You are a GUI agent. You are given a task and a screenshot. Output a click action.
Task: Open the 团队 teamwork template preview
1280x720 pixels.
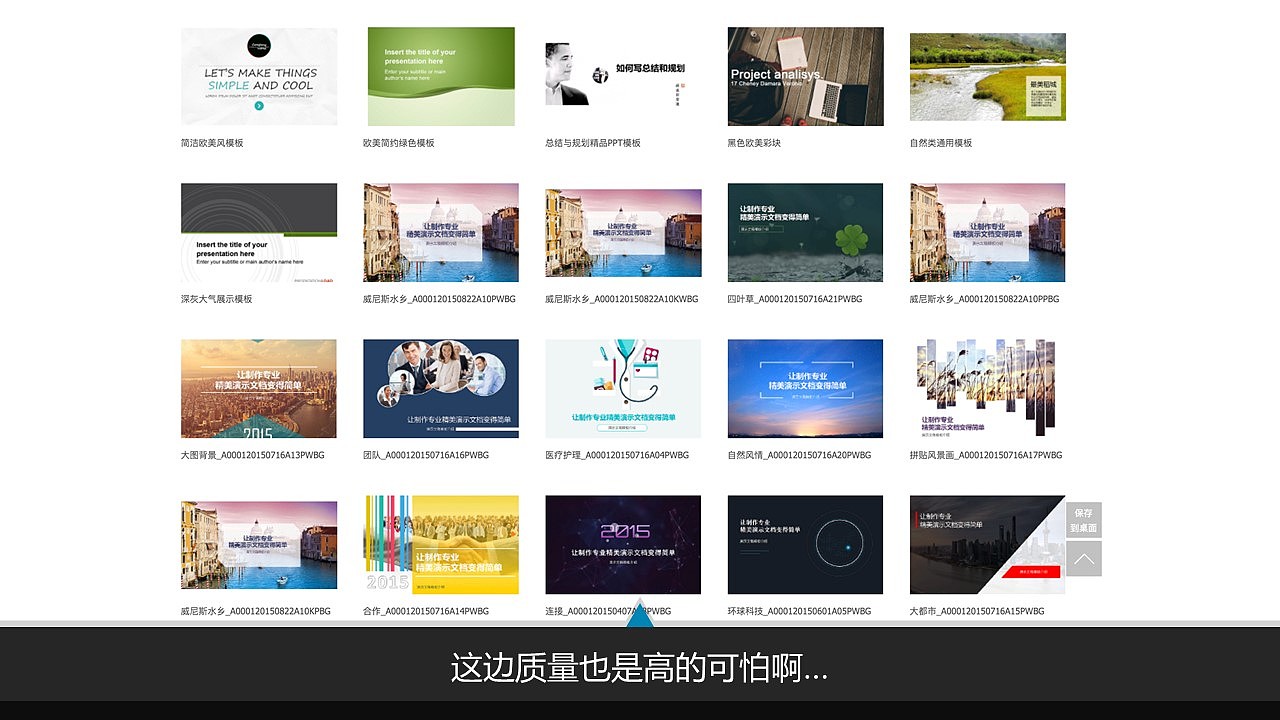(x=441, y=388)
